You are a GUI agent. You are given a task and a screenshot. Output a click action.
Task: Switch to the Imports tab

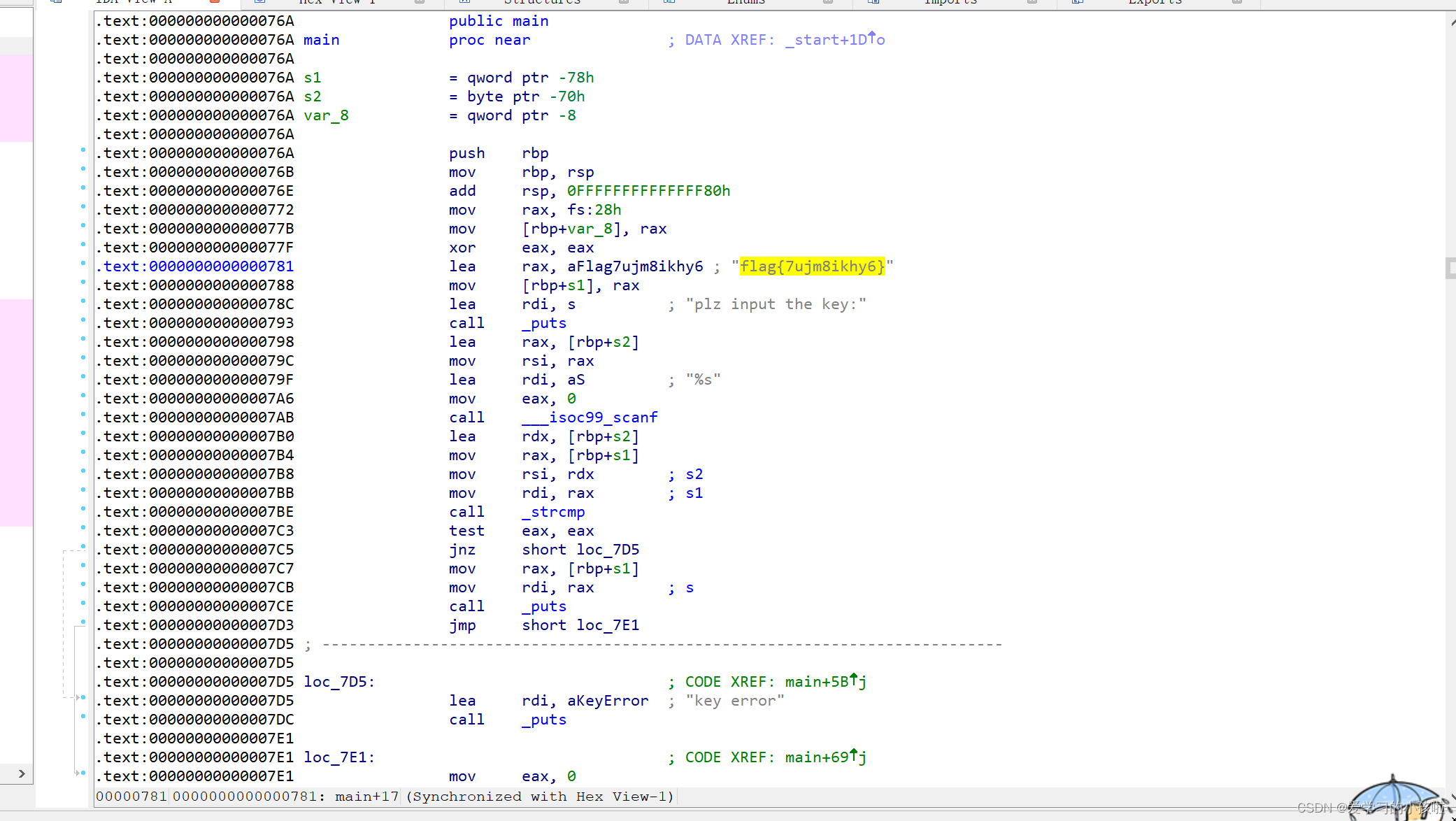coord(950,2)
